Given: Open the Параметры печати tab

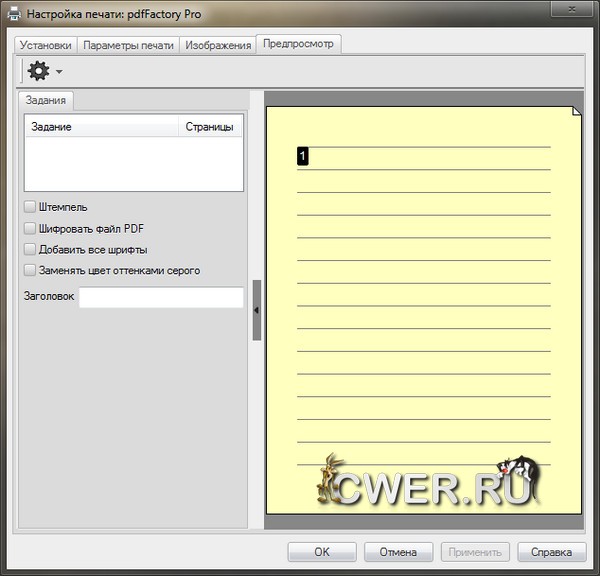Looking at the screenshot, I should coord(128,45).
